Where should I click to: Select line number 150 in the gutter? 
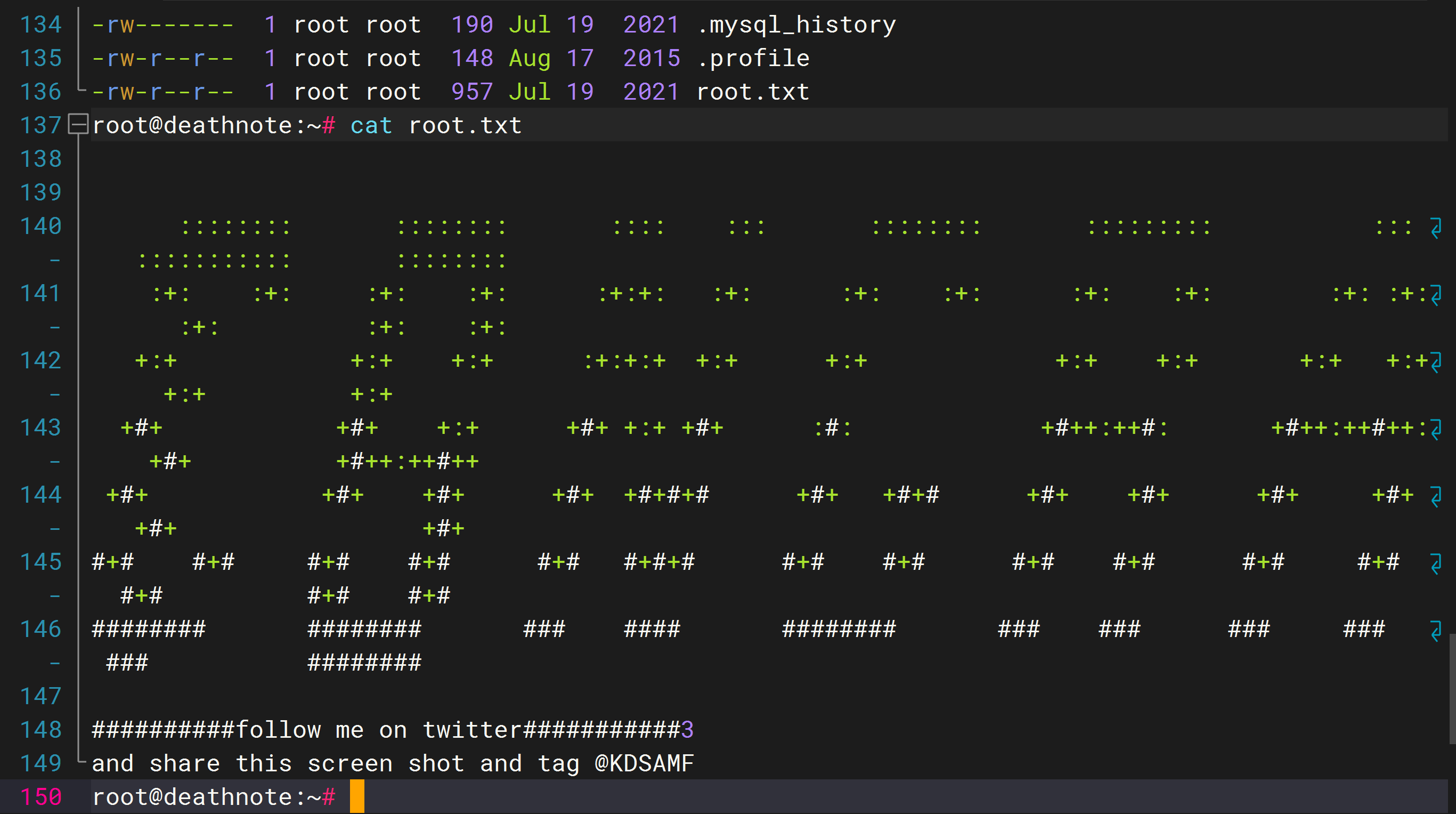tap(40, 796)
